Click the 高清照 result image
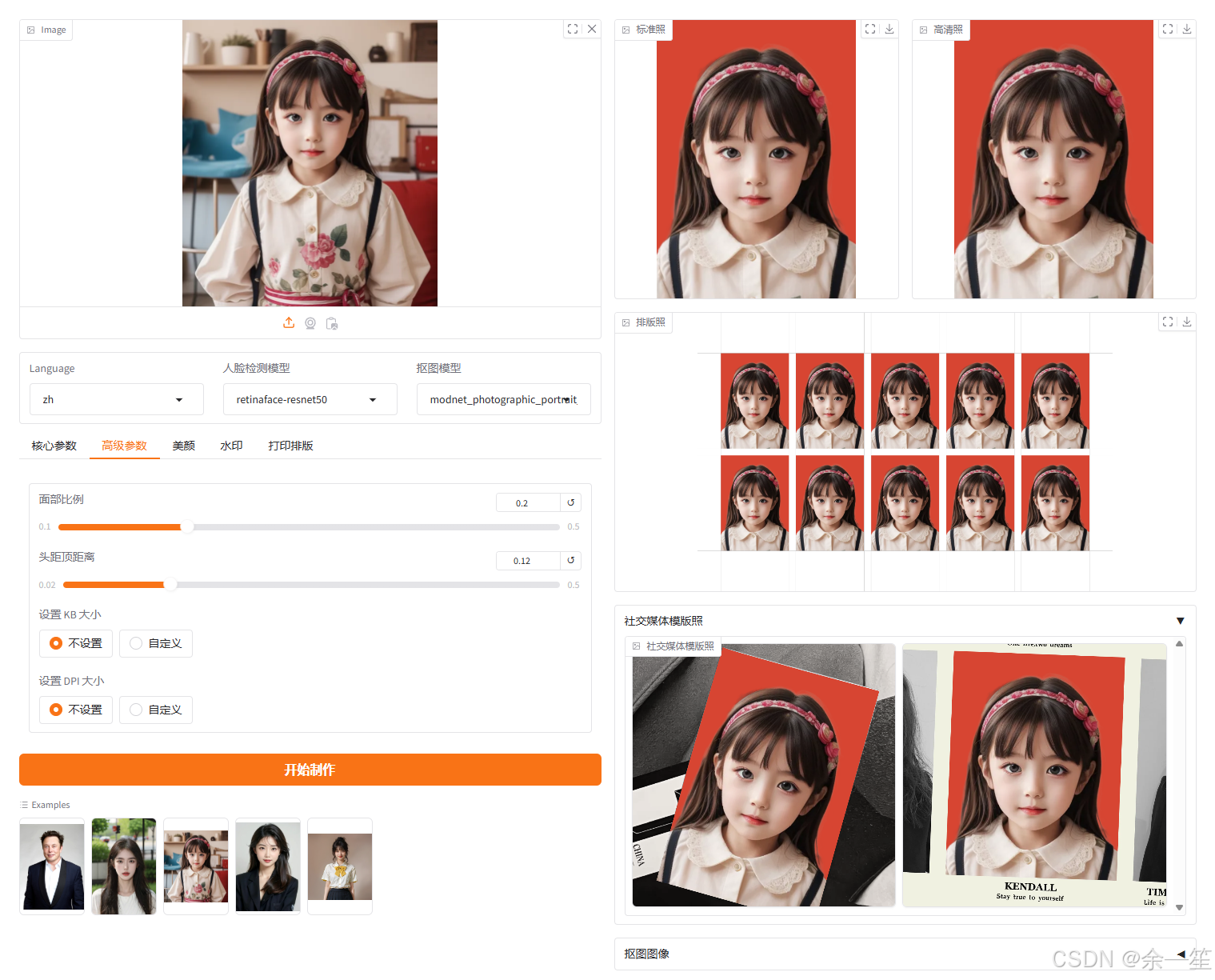Image resolution: width=1215 pixels, height=980 pixels. coord(1053,159)
